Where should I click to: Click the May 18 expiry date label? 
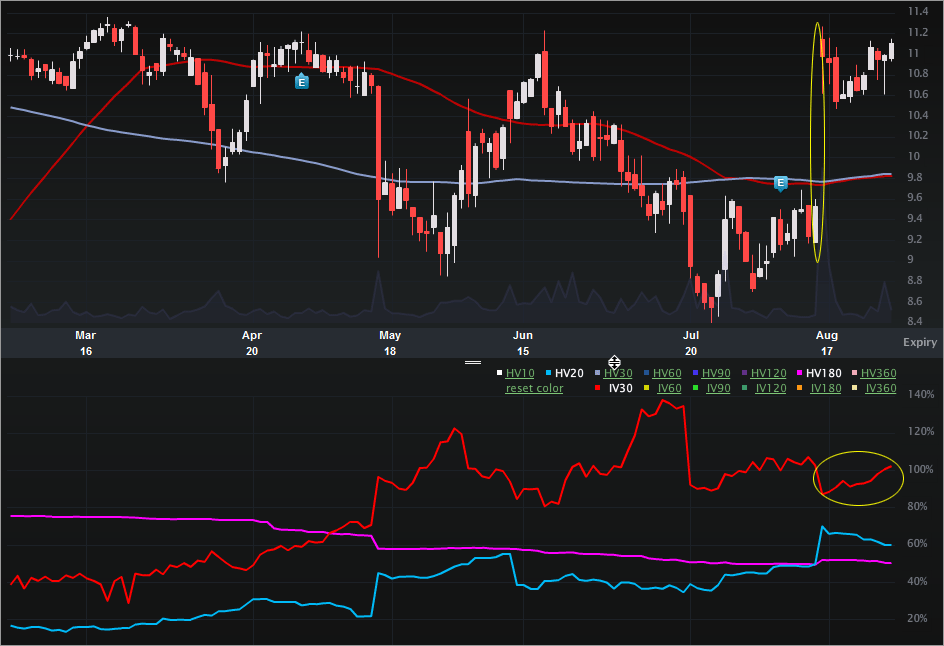tap(390, 343)
